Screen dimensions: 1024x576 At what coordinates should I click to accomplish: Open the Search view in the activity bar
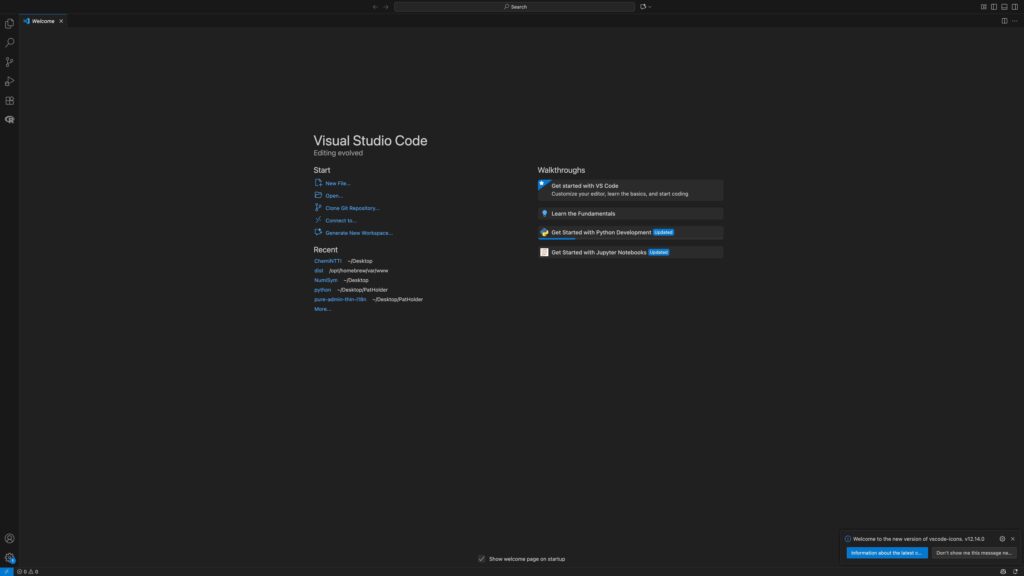(x=10, y=43)
